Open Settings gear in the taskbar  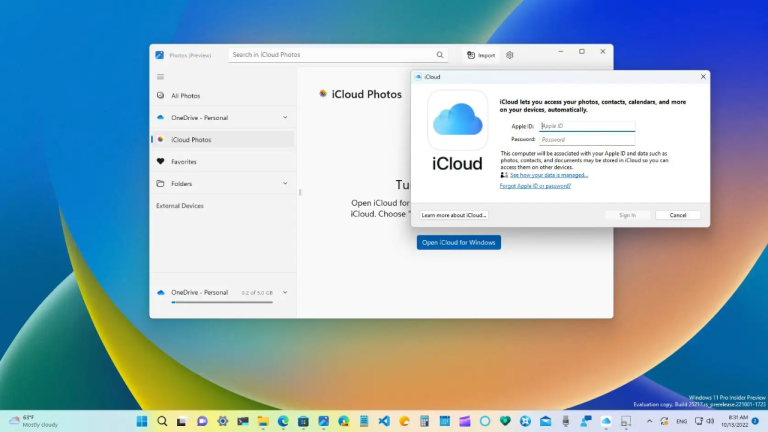click(x=223, y=421)
